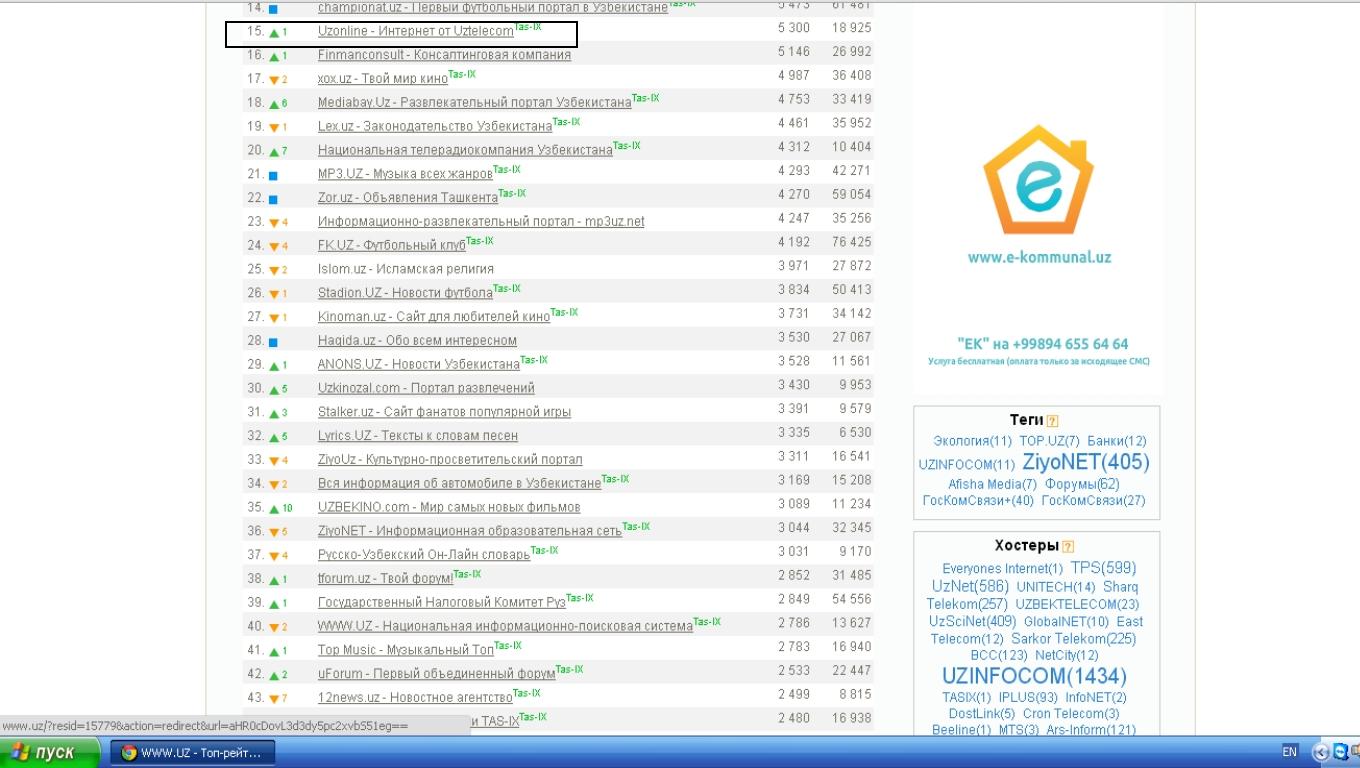Filter by hoster UZINFOCOM(1434)
This screenshot has height=768, width=1360.
pos(1034,676)
